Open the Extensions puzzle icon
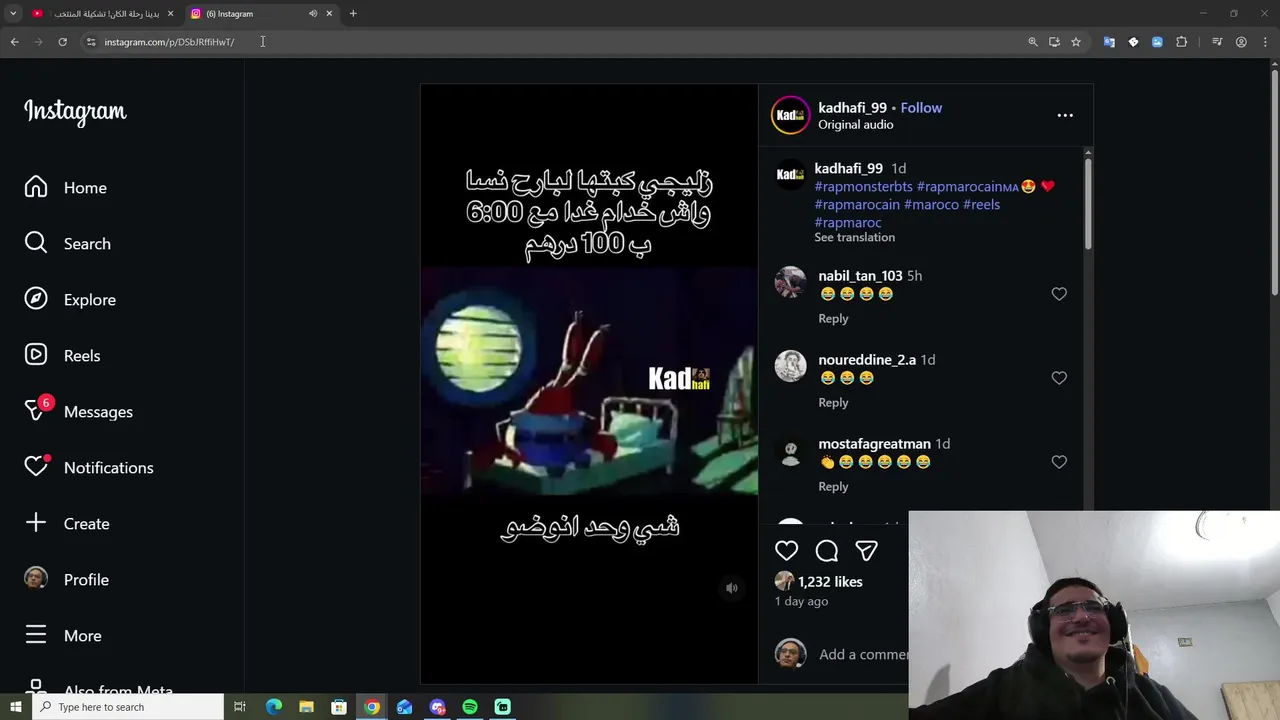This screenshot has height=720, width=1280. [1181, 42]
